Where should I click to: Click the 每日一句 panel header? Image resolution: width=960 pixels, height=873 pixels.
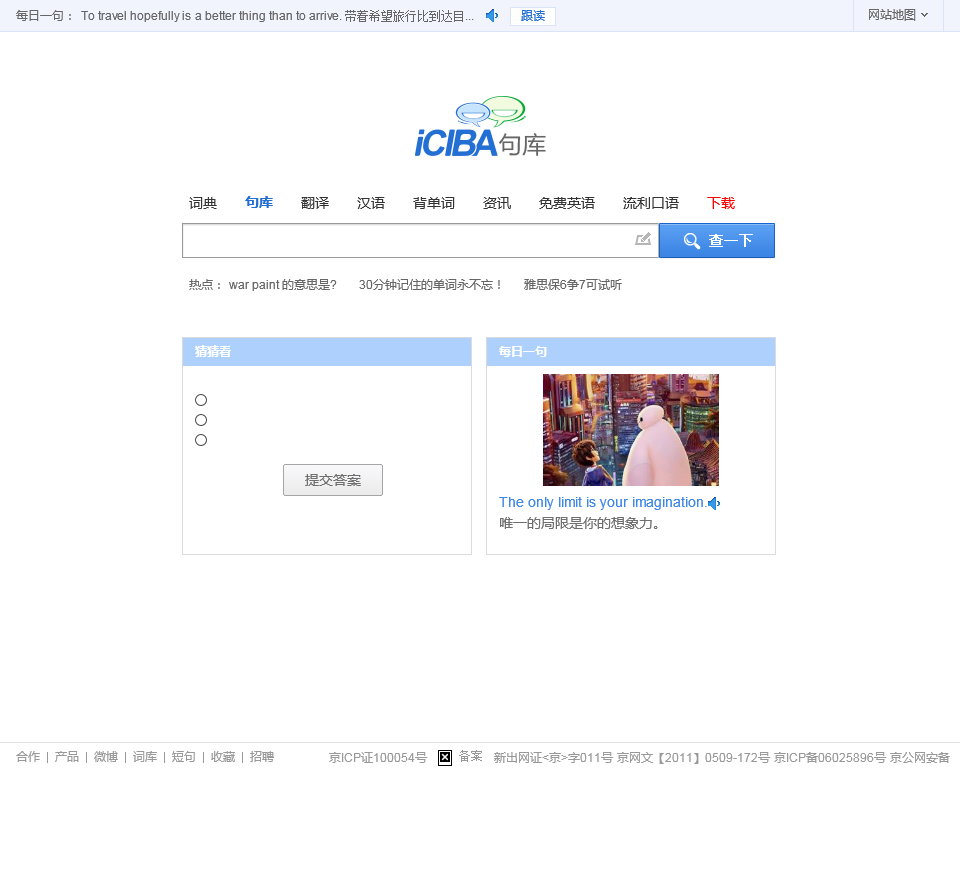pyautogui.click(x=631, y=351)
